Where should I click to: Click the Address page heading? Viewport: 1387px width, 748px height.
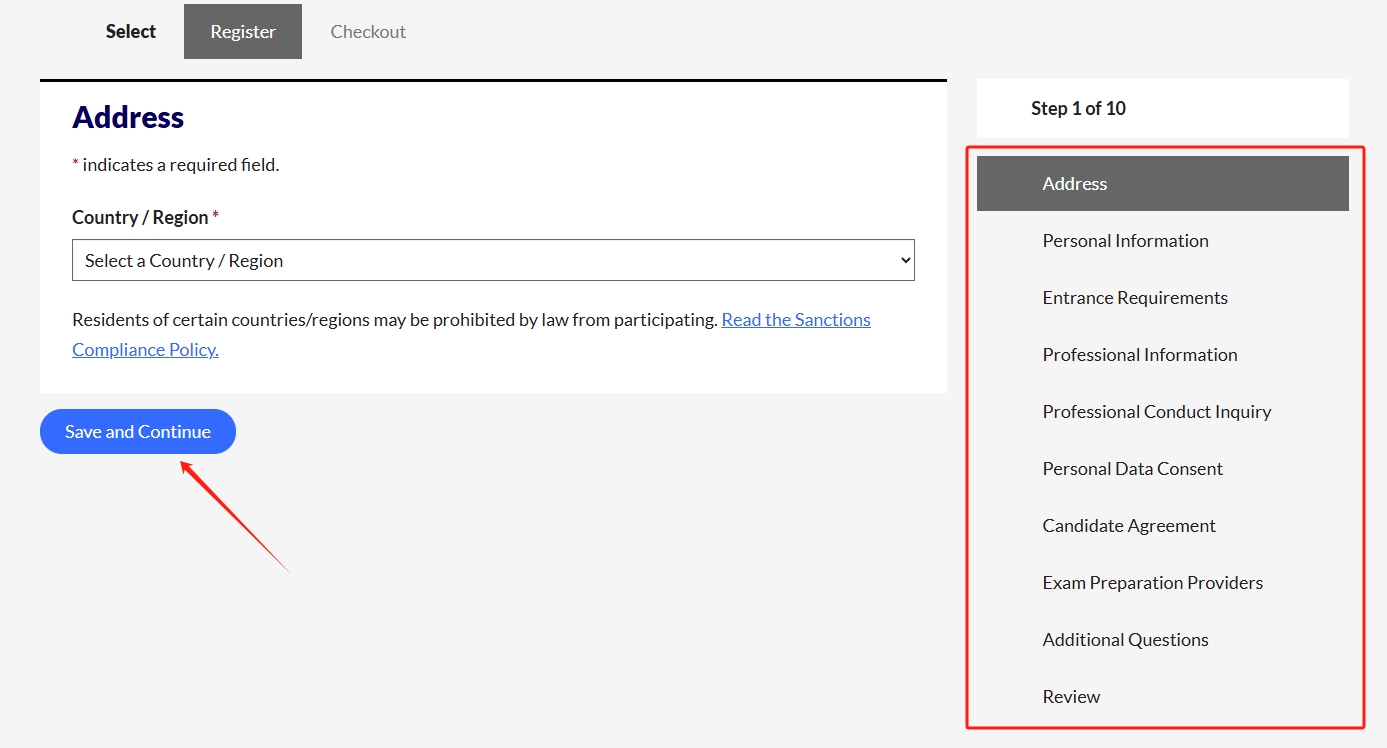coord(128,117)
